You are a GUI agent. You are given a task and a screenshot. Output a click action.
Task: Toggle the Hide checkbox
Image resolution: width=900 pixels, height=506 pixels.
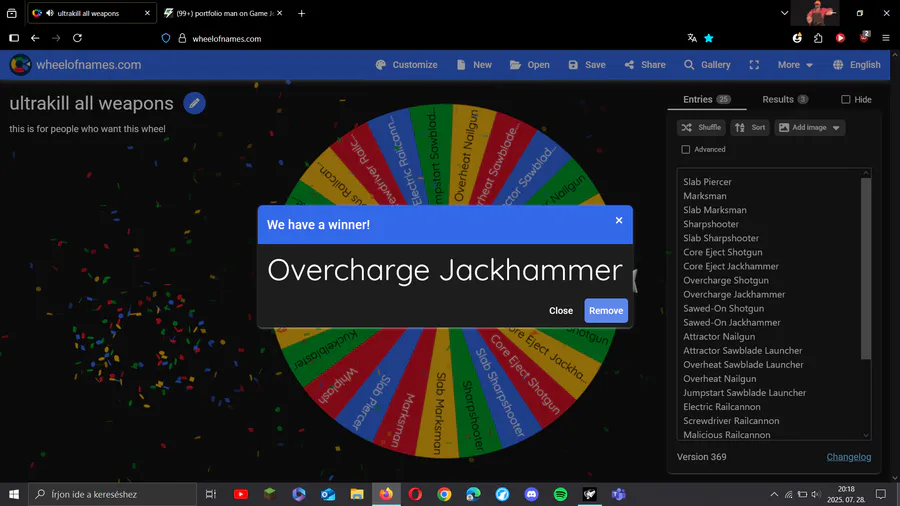(845, 99)
